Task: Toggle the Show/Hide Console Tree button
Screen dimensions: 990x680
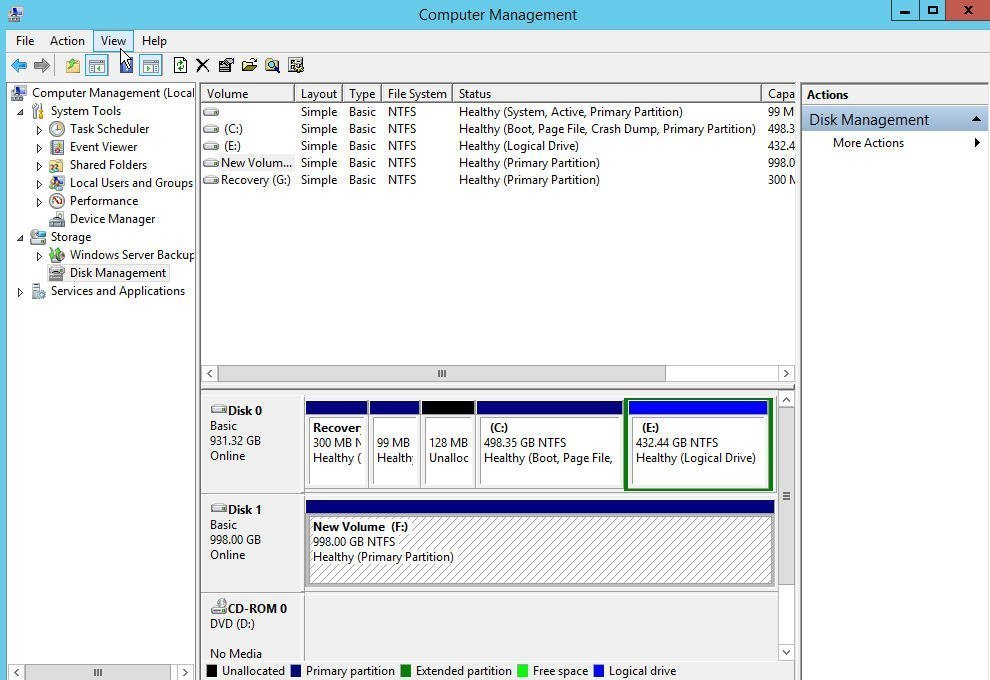Action: (x=97, y=66)
